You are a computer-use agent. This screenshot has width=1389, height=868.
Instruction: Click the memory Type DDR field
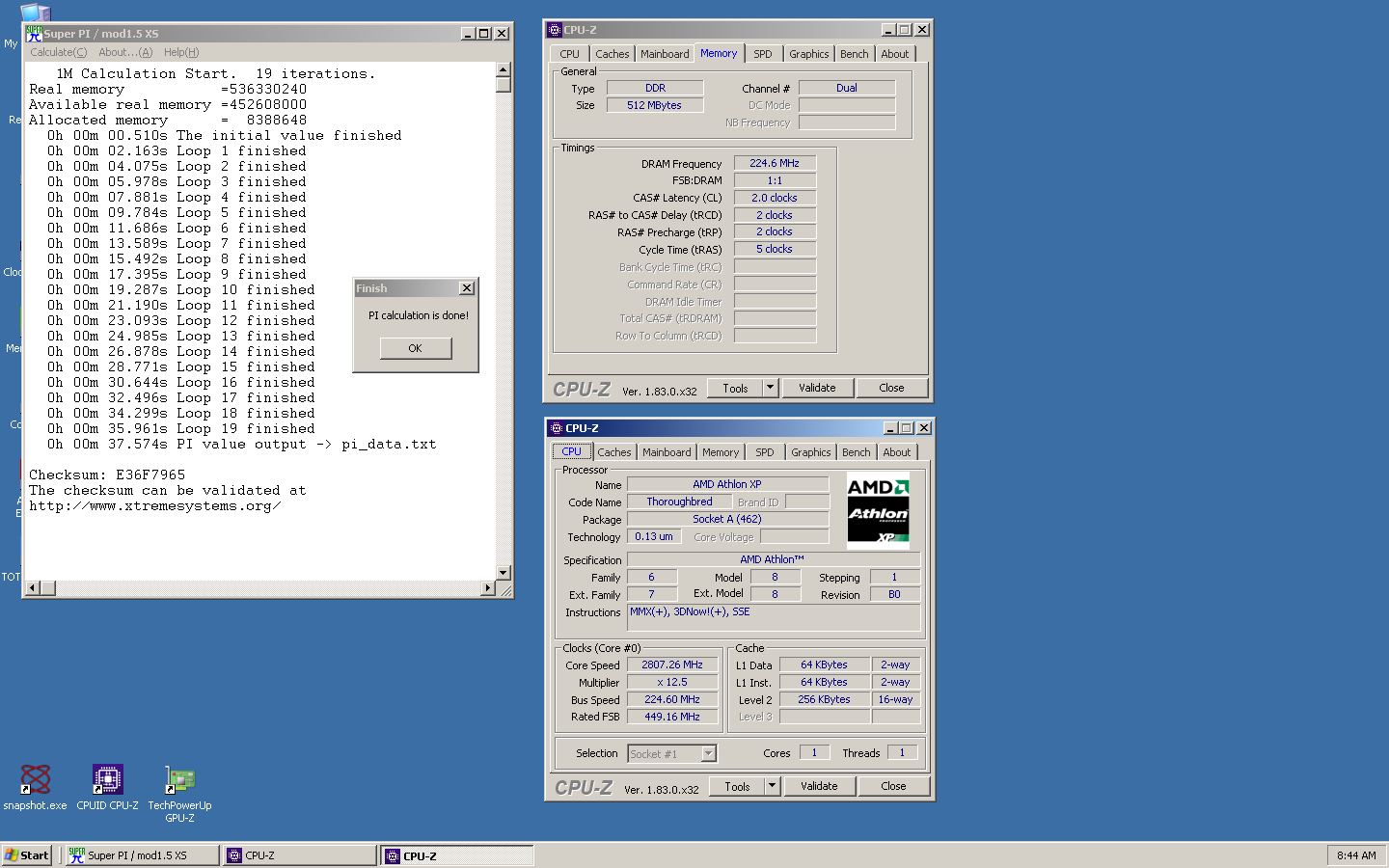pos(655,88)
